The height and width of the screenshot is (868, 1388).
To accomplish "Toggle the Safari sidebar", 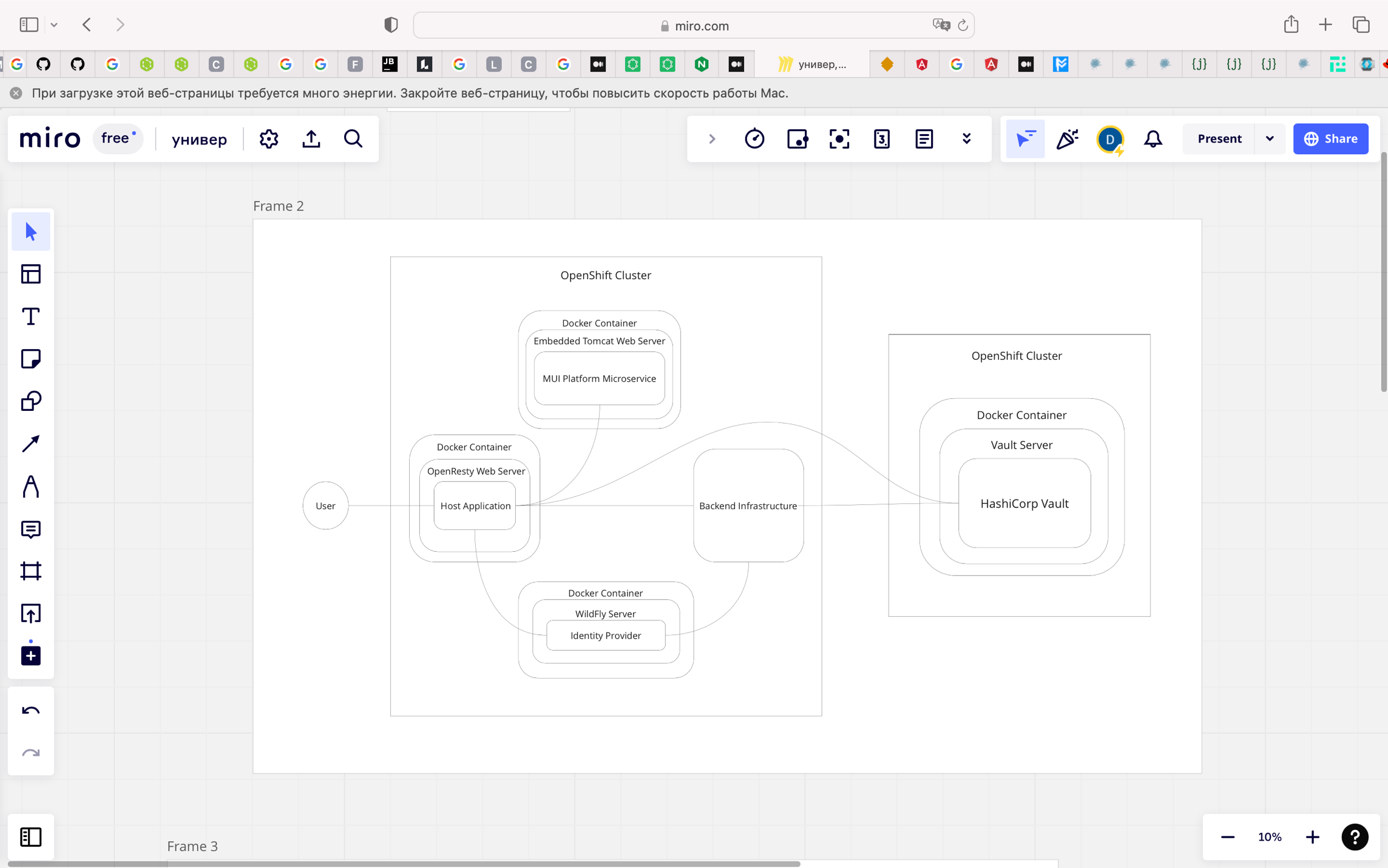I will pos(29,25).
